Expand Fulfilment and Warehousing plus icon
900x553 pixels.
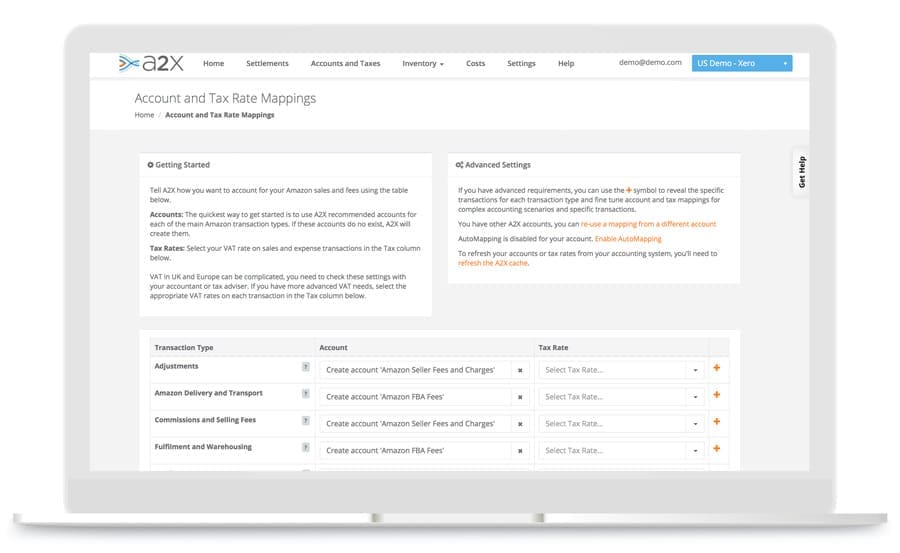[x=716, y=448]
